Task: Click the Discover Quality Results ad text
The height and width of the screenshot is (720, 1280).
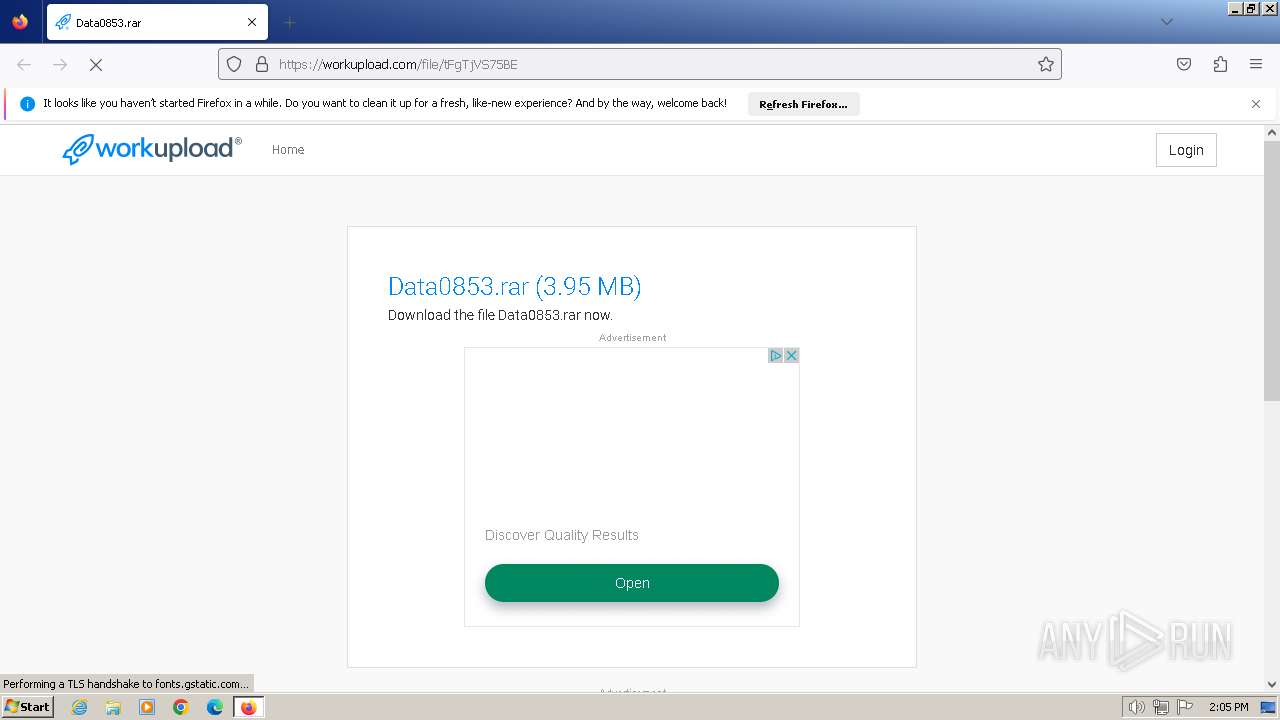Action: click(x=562, y=535)
